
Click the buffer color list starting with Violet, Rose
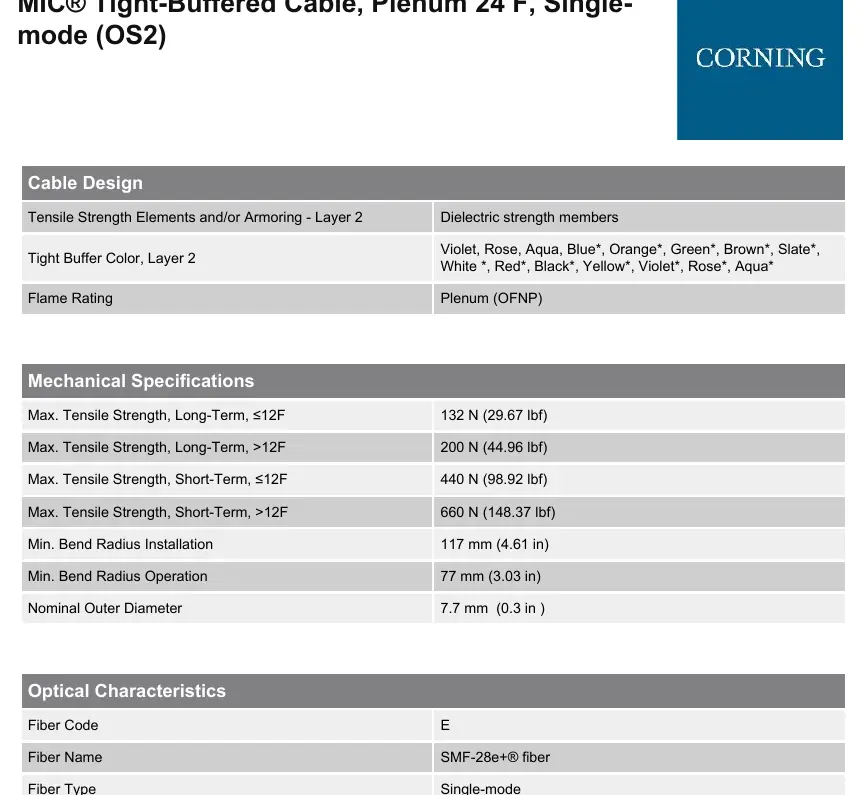point(630,258)
